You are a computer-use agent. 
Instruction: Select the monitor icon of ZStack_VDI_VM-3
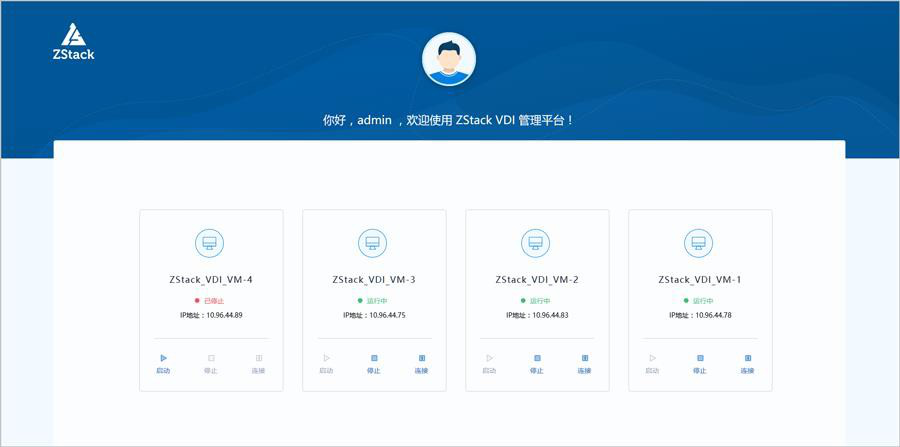pyautogui.click(x=373, y=242)
